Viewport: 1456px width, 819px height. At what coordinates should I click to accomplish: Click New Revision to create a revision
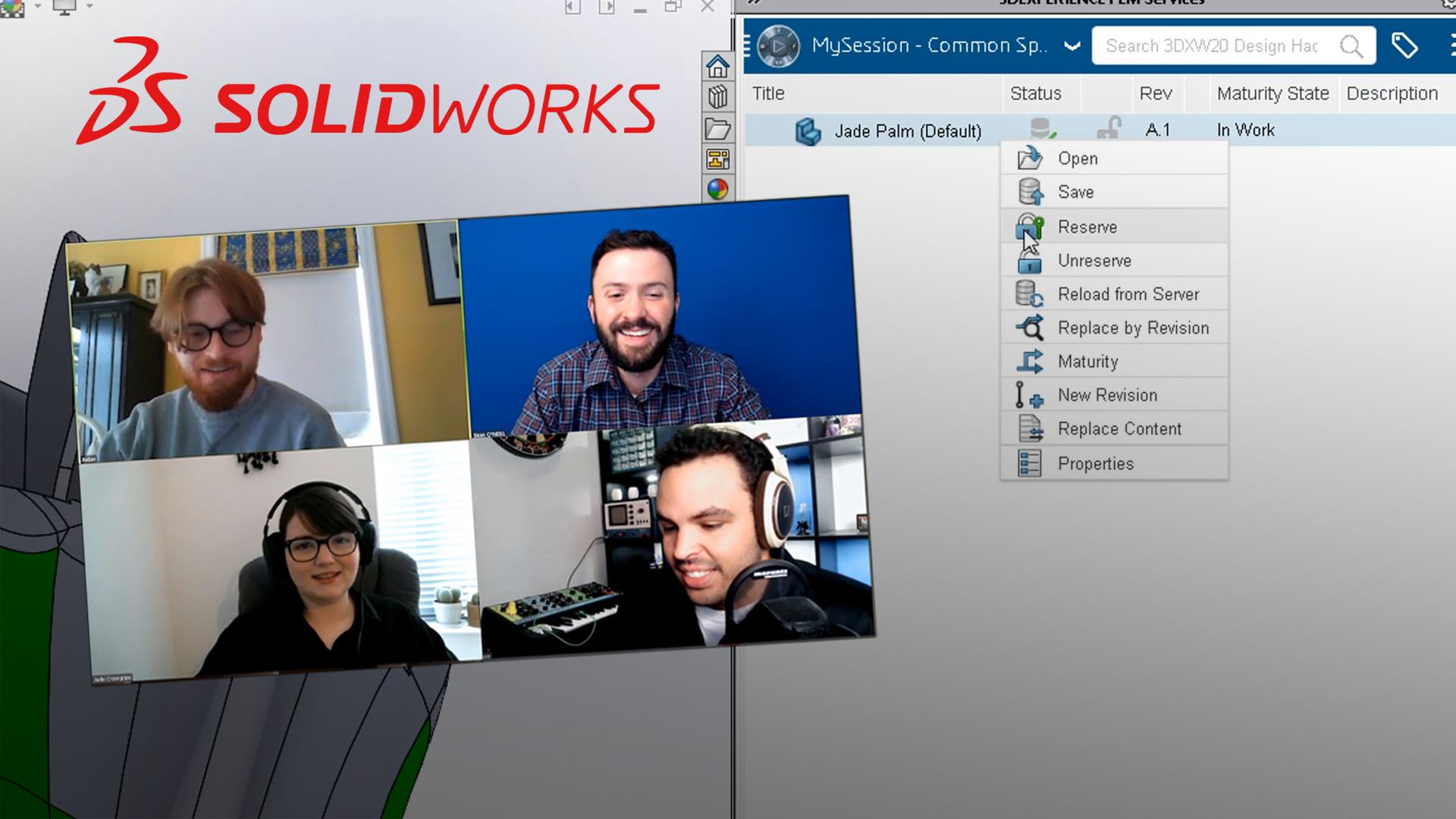[x=1107, y=395]
